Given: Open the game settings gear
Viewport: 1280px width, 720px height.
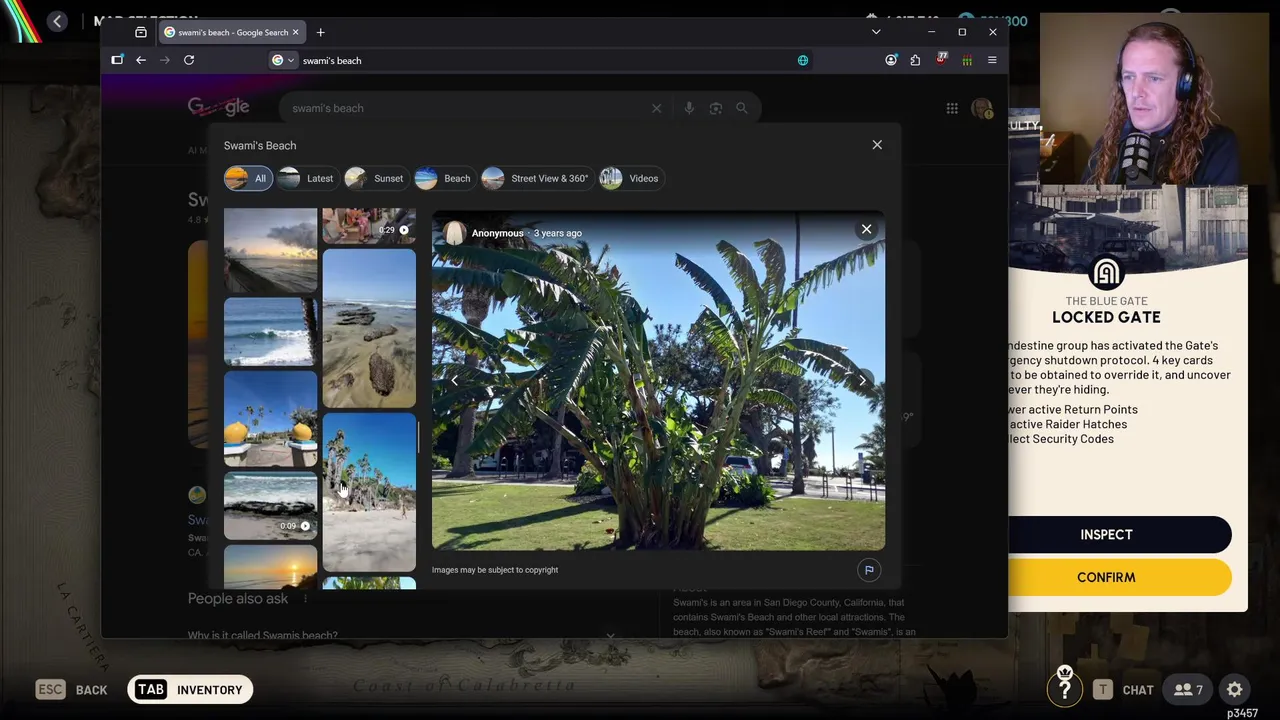Looking at the screenshot, I should (x=1235, y=689).
